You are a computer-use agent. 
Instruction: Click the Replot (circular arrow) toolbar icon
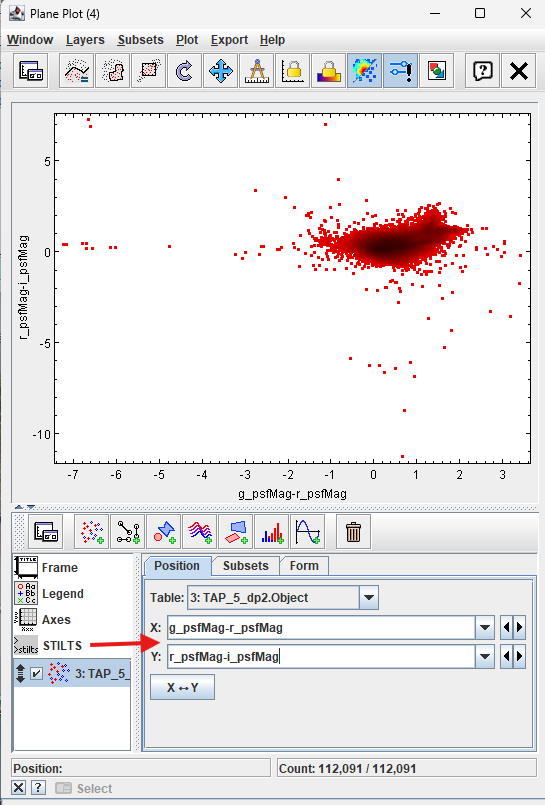184,70
